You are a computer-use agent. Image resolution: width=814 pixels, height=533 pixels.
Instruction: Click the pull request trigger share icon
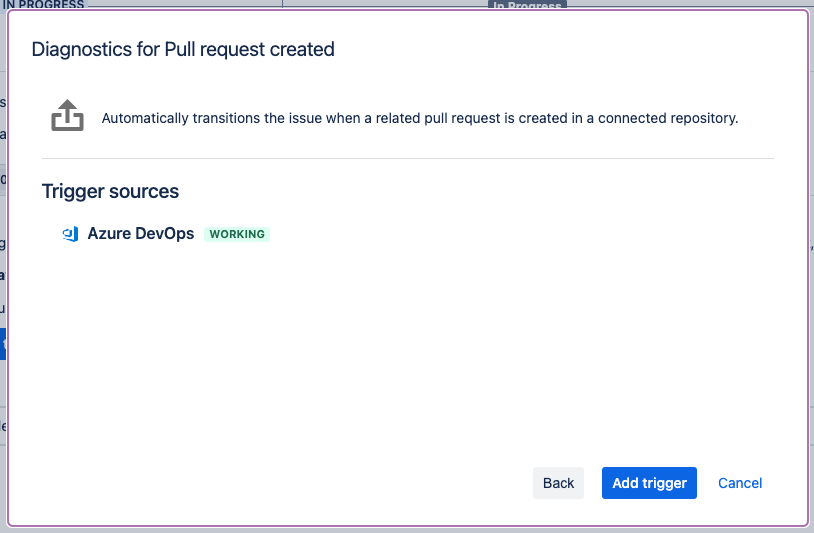tap(67, 116)
